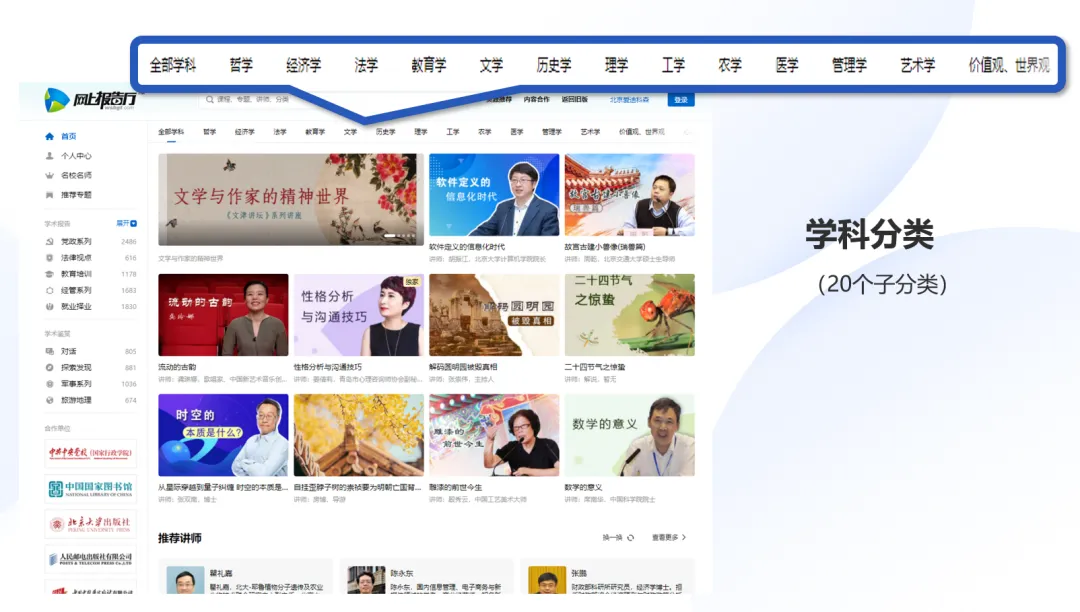
Task: Open the 返回旧版 link in header
Action: 574,100
